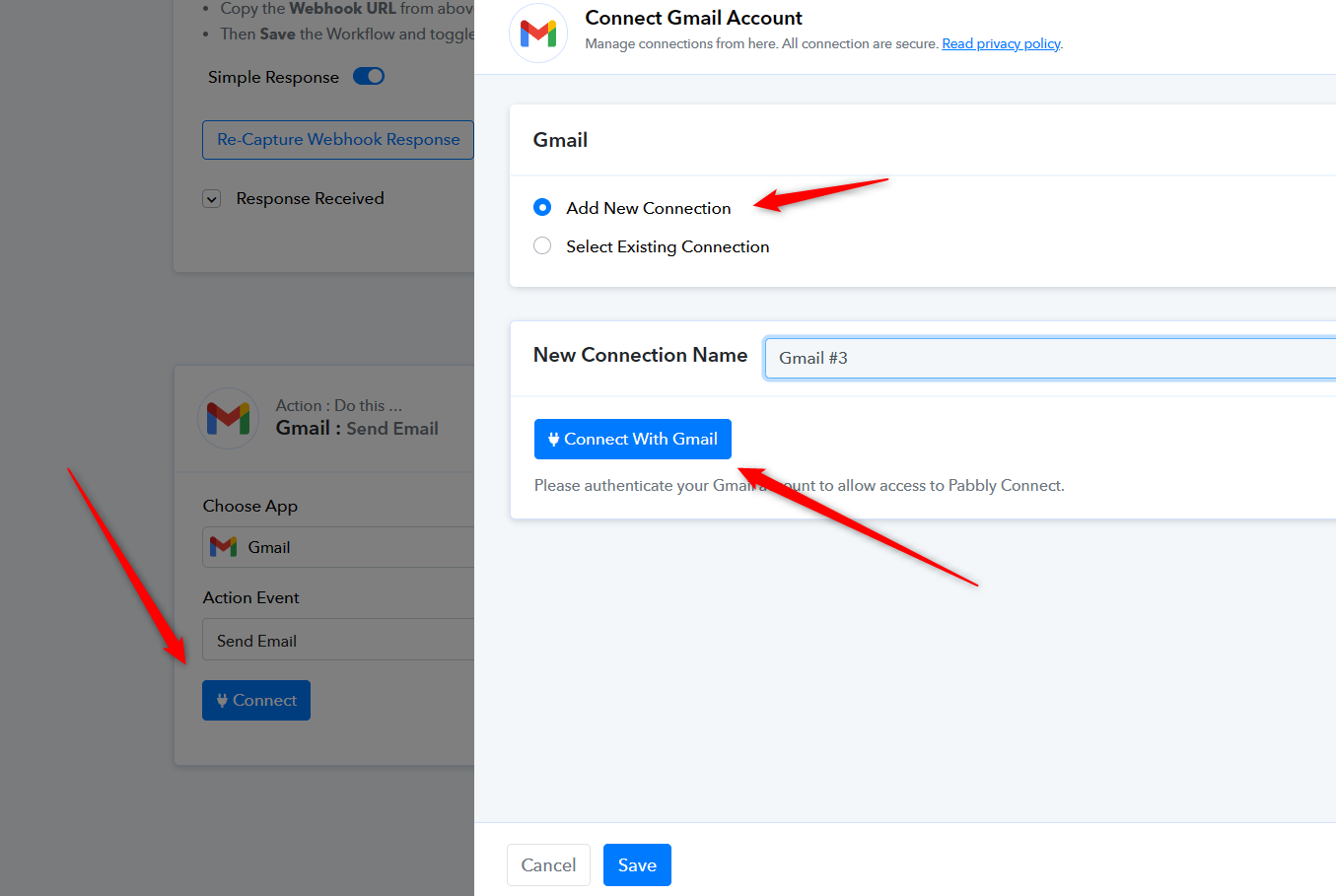
Task: Open the Read privacy policy link
Action: click(1001, 43)
